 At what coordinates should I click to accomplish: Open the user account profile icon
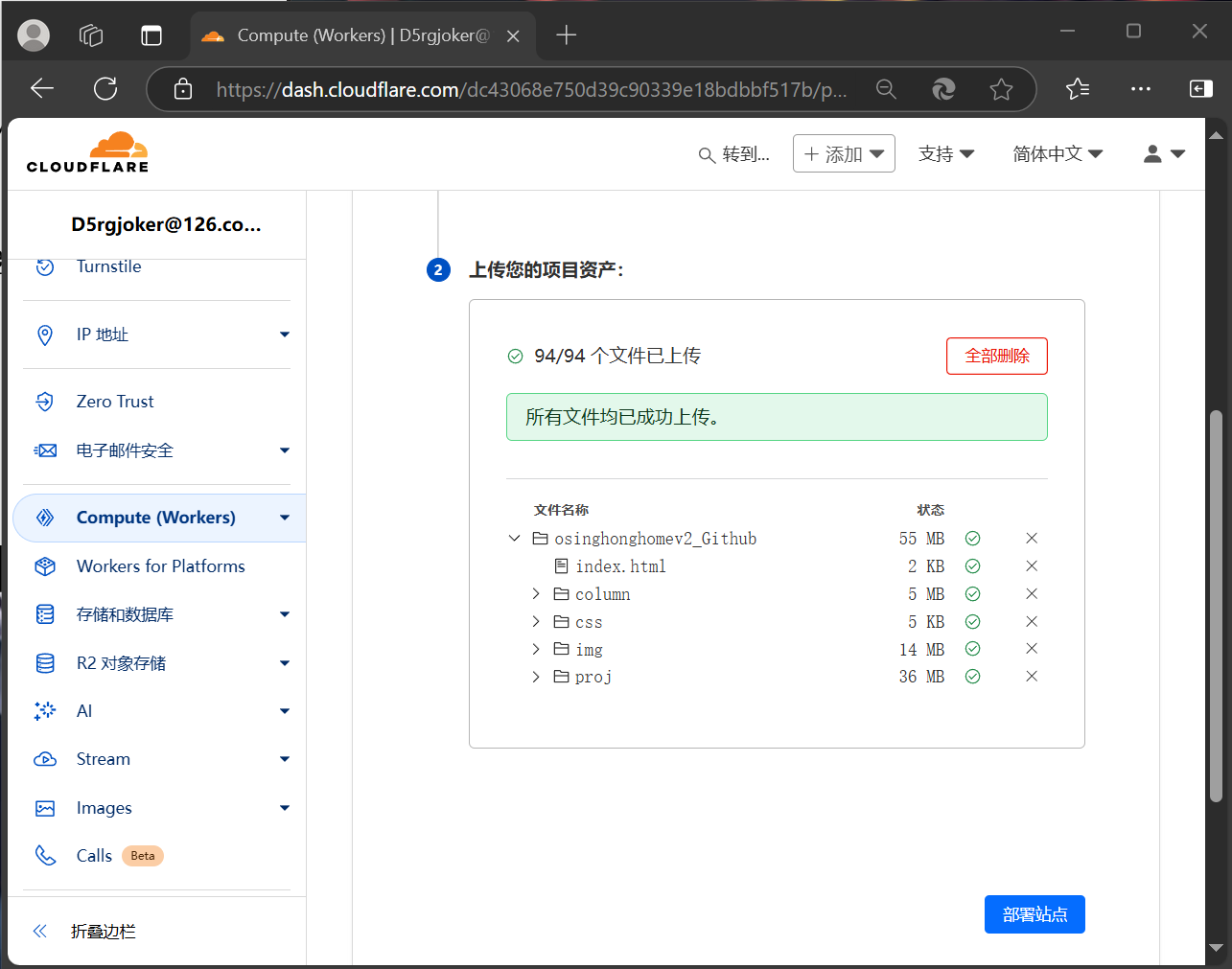(x=1164, y=154)
